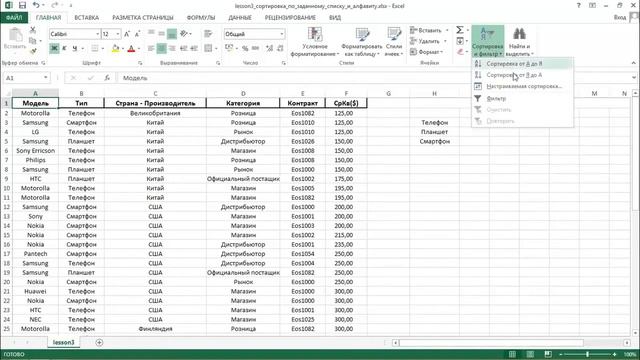Open the ФАЙЛ tab
The height and width of the screenshot is (360, 640).
tap(14, 18)
